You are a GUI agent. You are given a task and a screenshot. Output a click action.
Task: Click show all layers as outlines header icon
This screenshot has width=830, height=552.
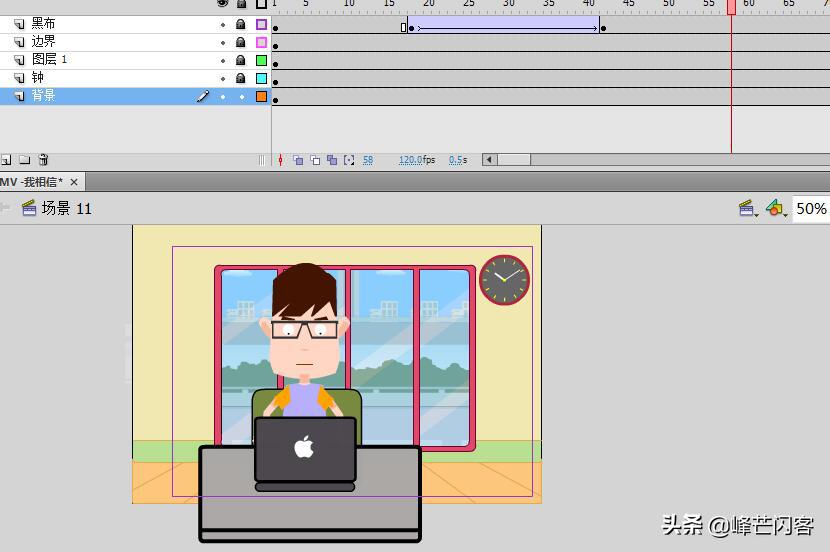click(x=261, y=4)
